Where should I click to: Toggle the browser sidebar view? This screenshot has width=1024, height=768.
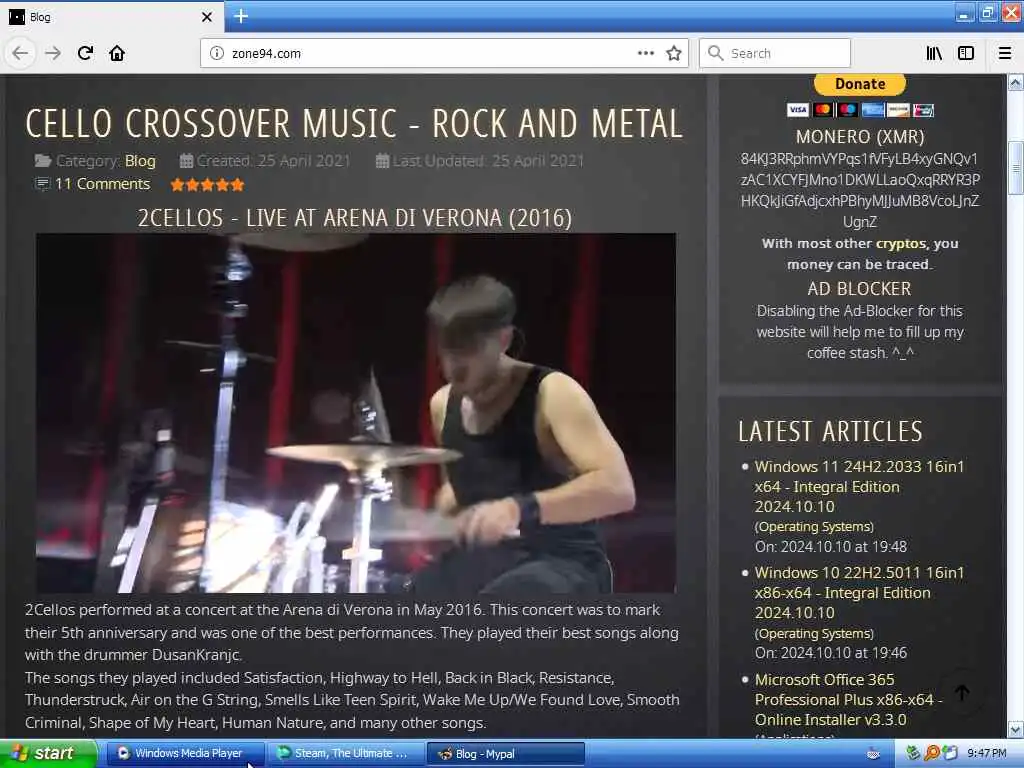(966, 53)
